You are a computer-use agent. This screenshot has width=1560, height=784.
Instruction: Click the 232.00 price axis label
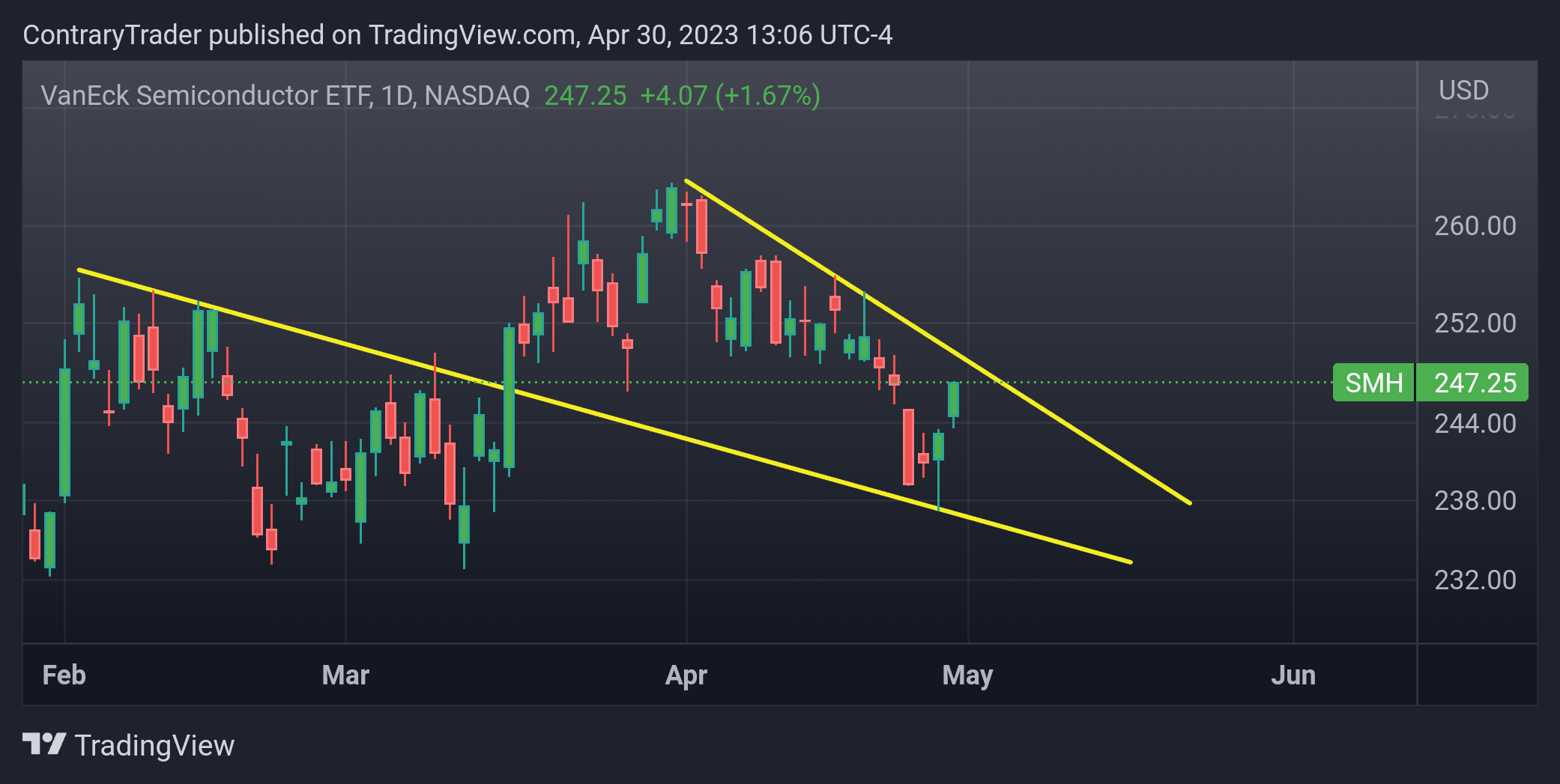click(1475, 580)
